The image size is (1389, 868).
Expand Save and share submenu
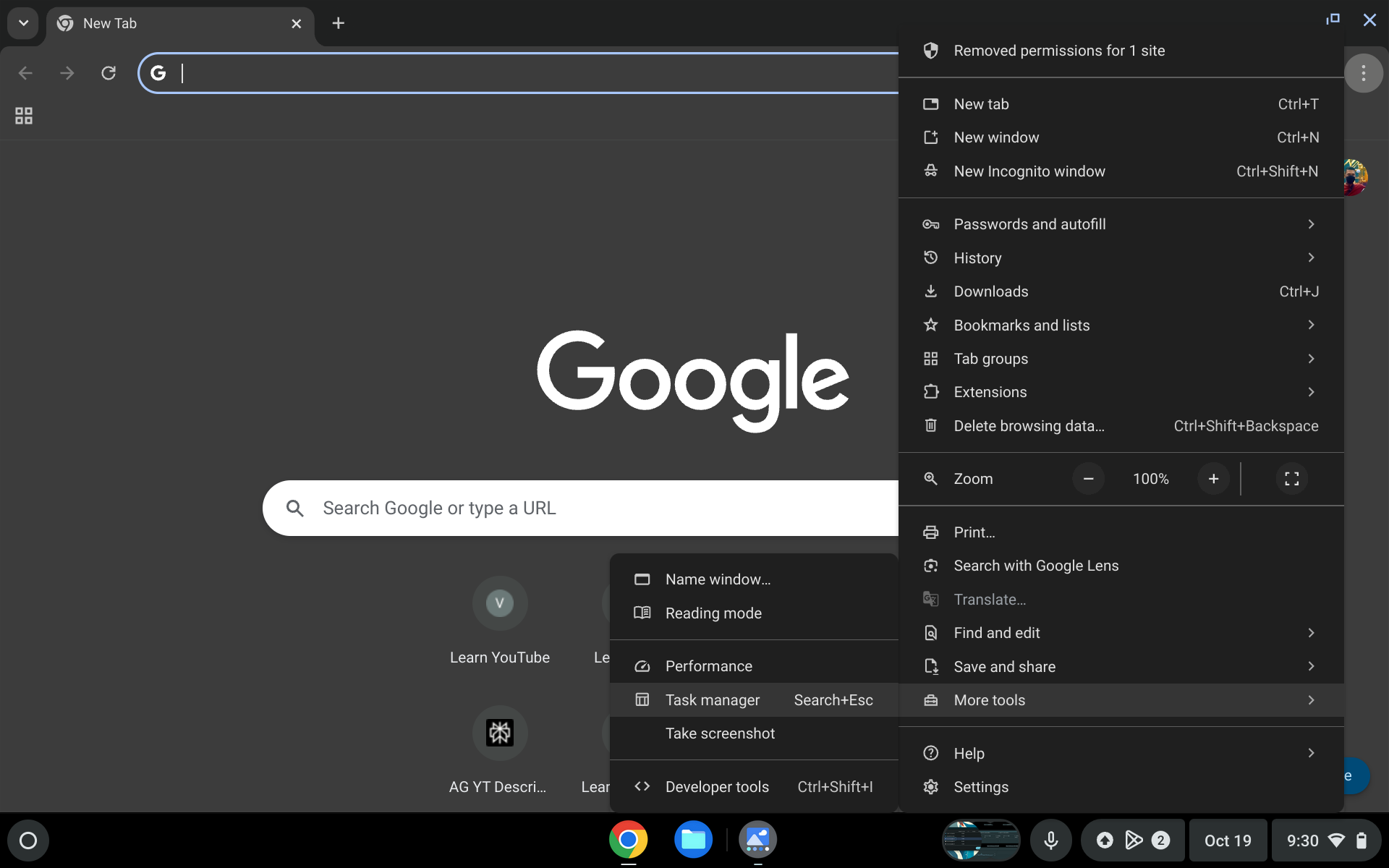point(1121,667)
